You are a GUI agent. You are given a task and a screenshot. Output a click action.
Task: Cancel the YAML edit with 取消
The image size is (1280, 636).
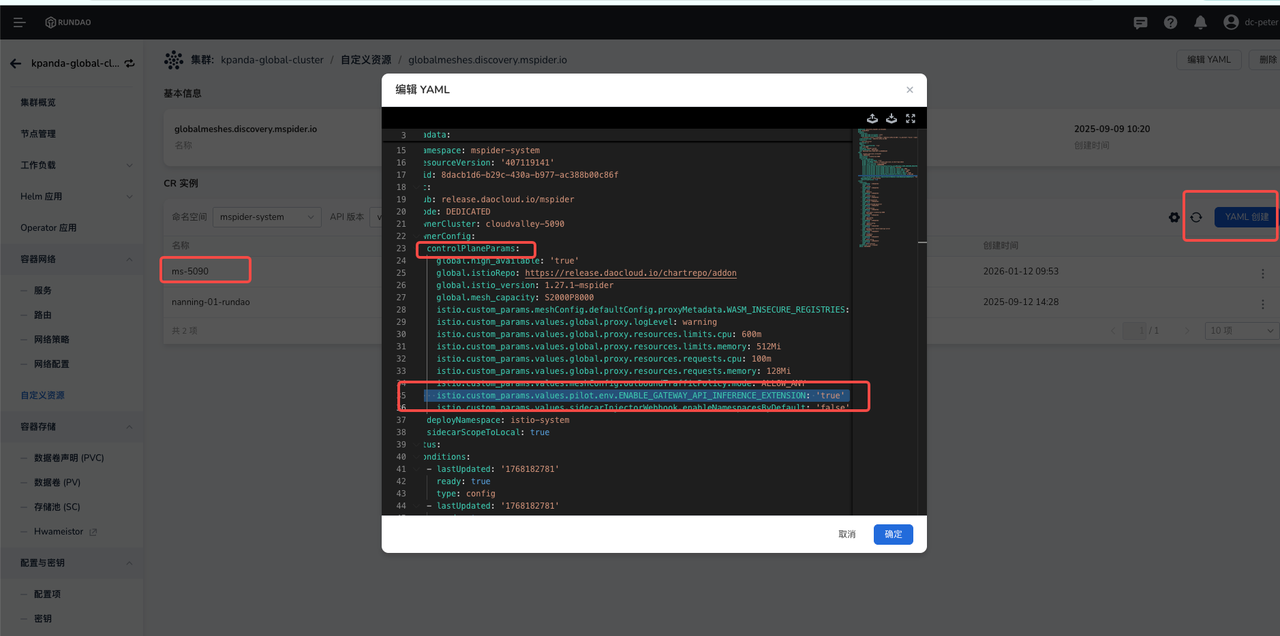click(x=847, y=534)
